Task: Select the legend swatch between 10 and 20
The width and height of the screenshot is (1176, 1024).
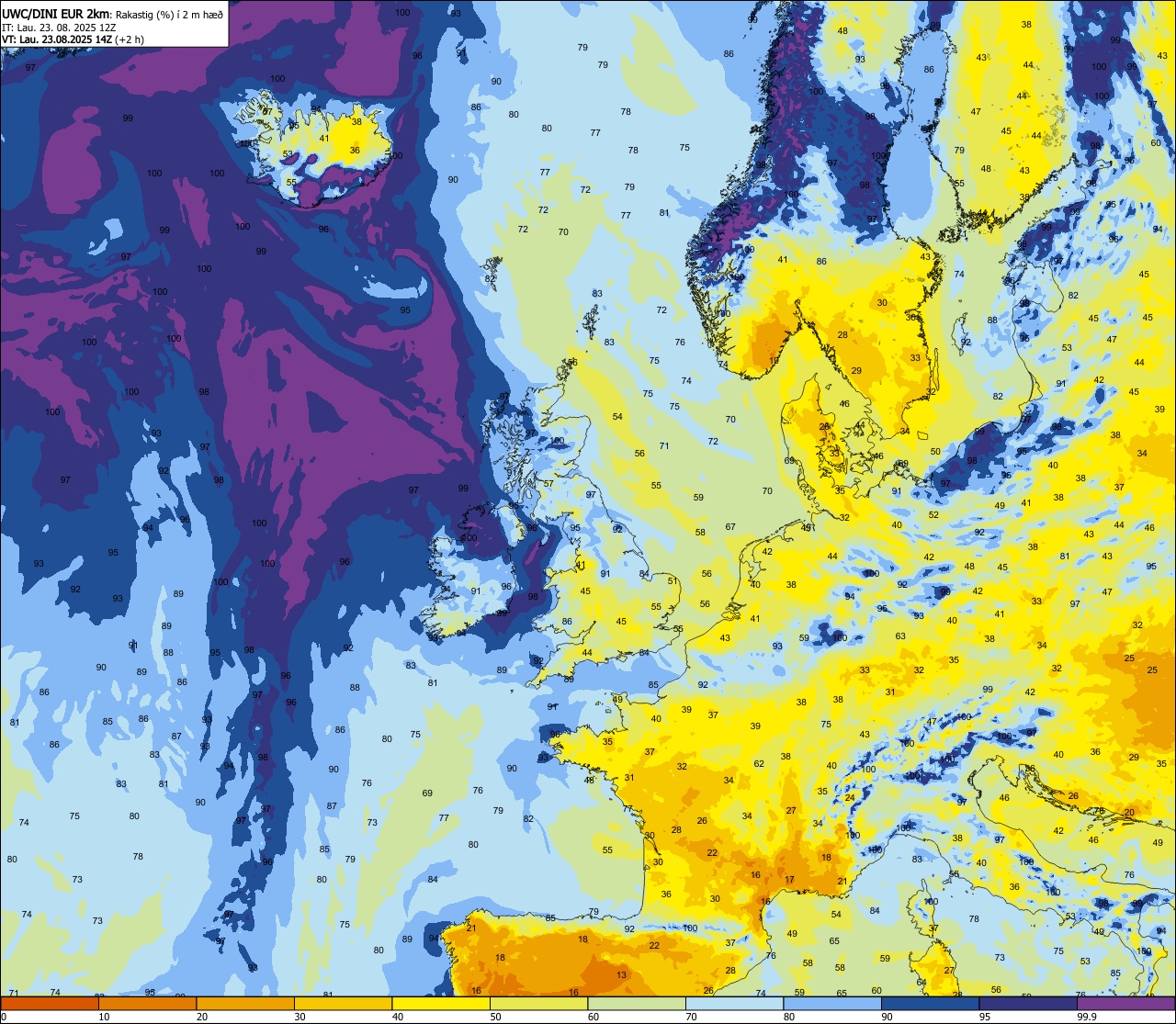Action: click(x=147, y=1003)
